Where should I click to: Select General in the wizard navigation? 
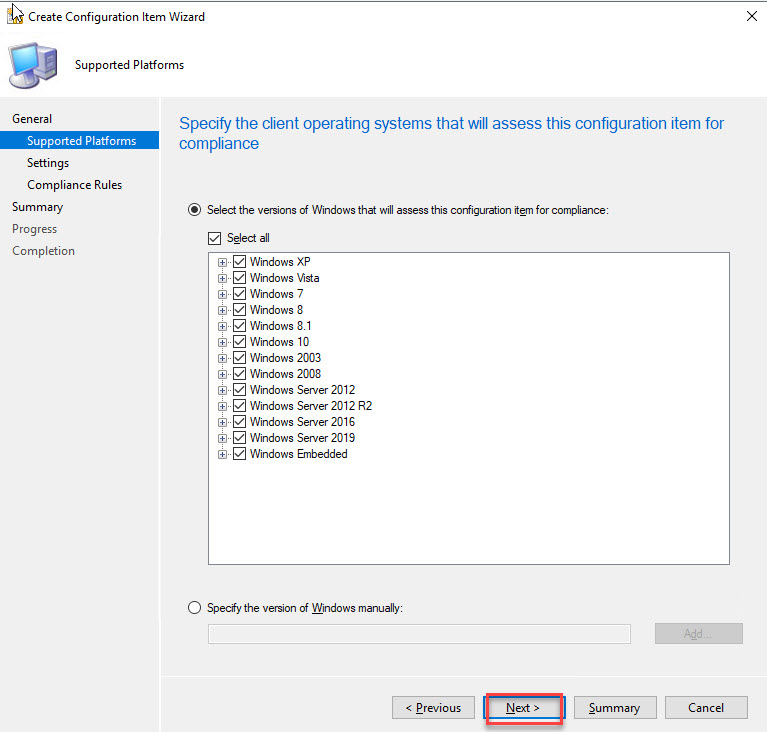coord(32,119)
